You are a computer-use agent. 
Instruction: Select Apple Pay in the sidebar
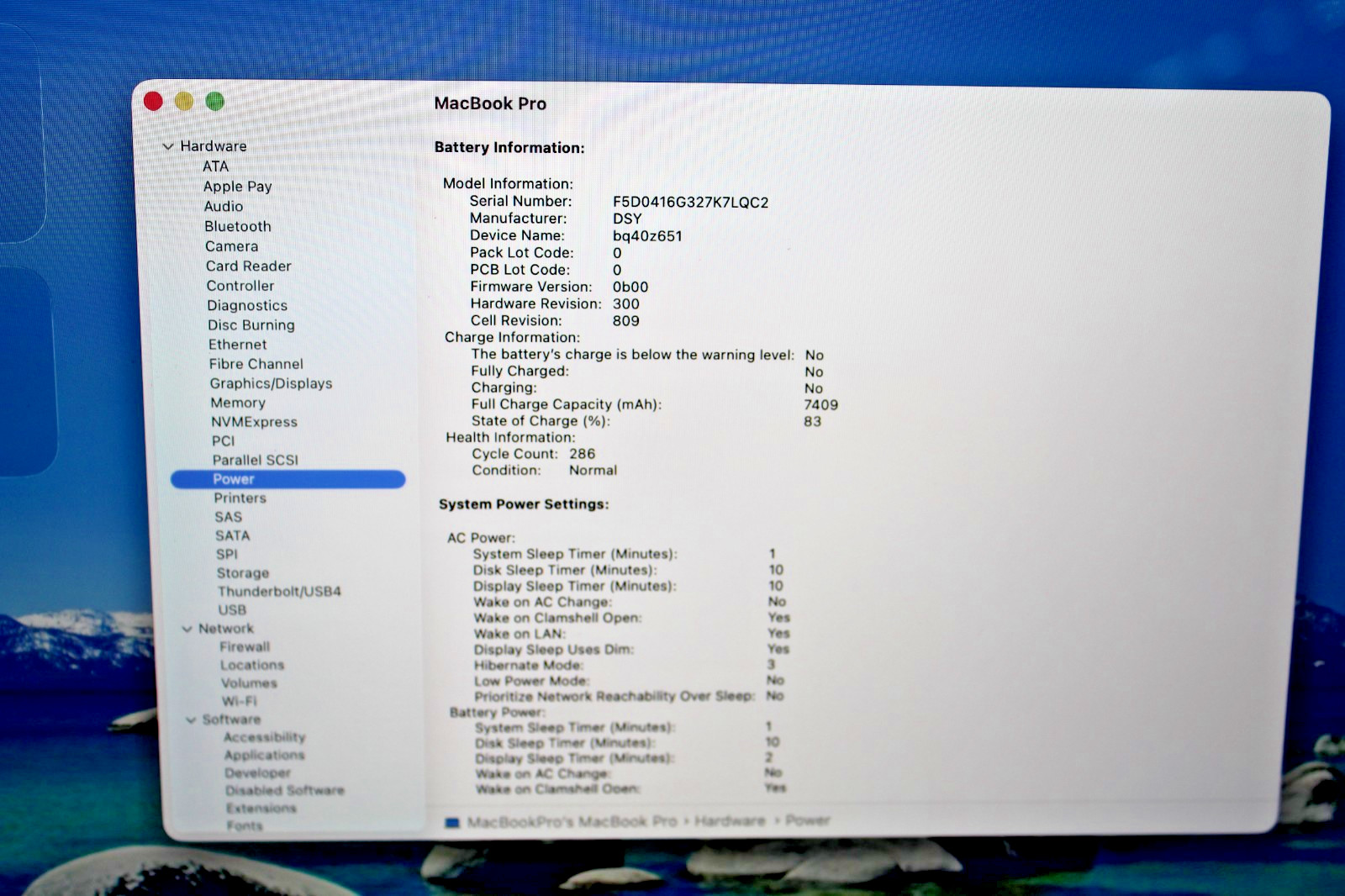click(238, 187)
